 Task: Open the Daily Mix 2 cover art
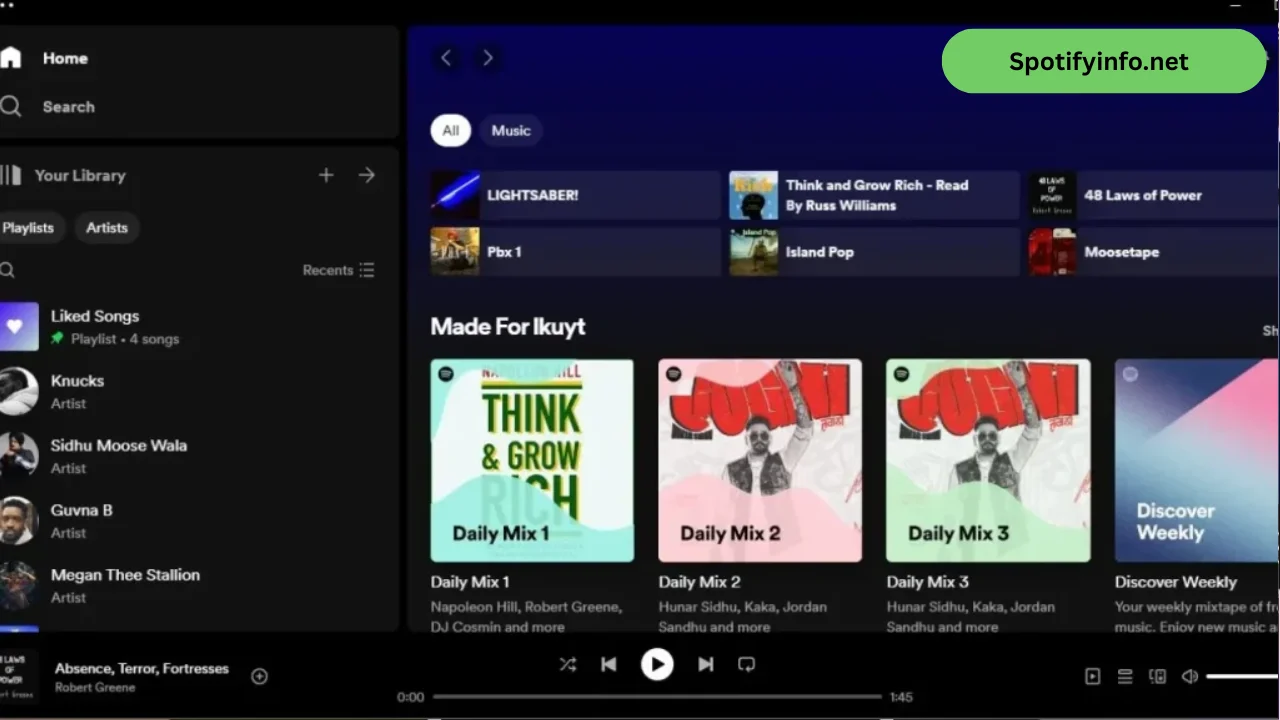(x=760, y=461)
